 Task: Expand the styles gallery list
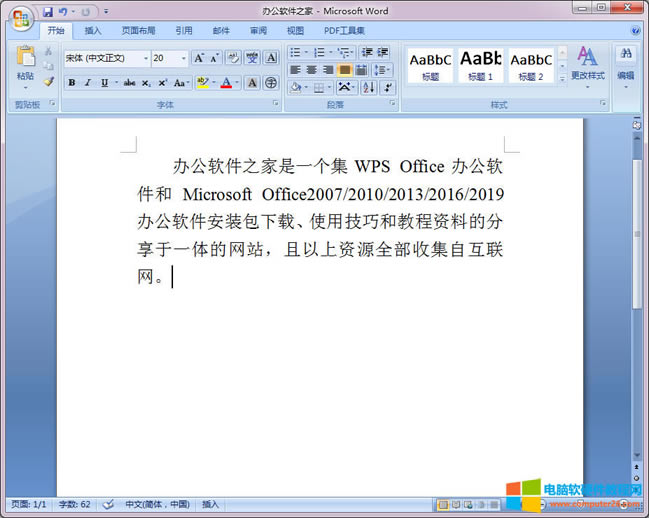[562, 78]
